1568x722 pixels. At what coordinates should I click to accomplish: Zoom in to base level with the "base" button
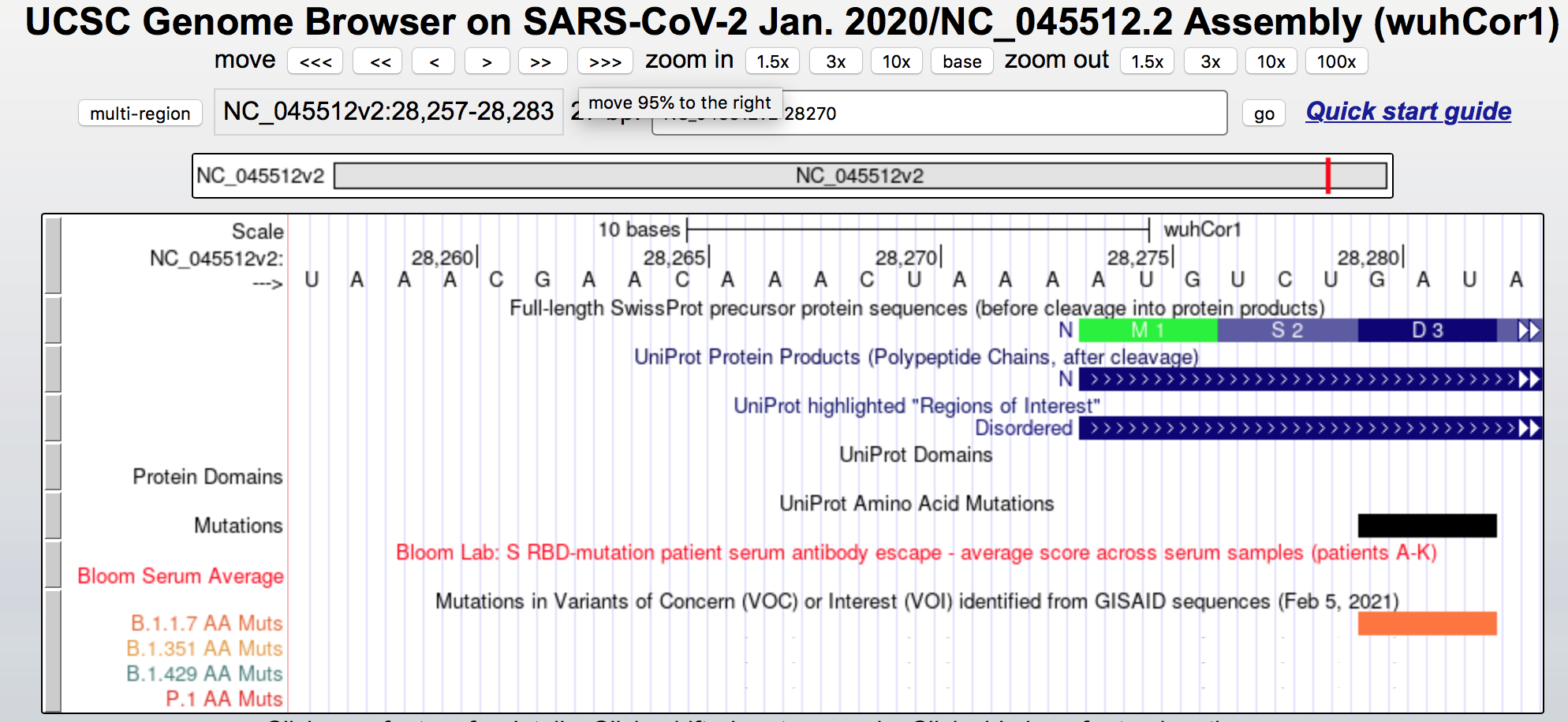[961, 61]
